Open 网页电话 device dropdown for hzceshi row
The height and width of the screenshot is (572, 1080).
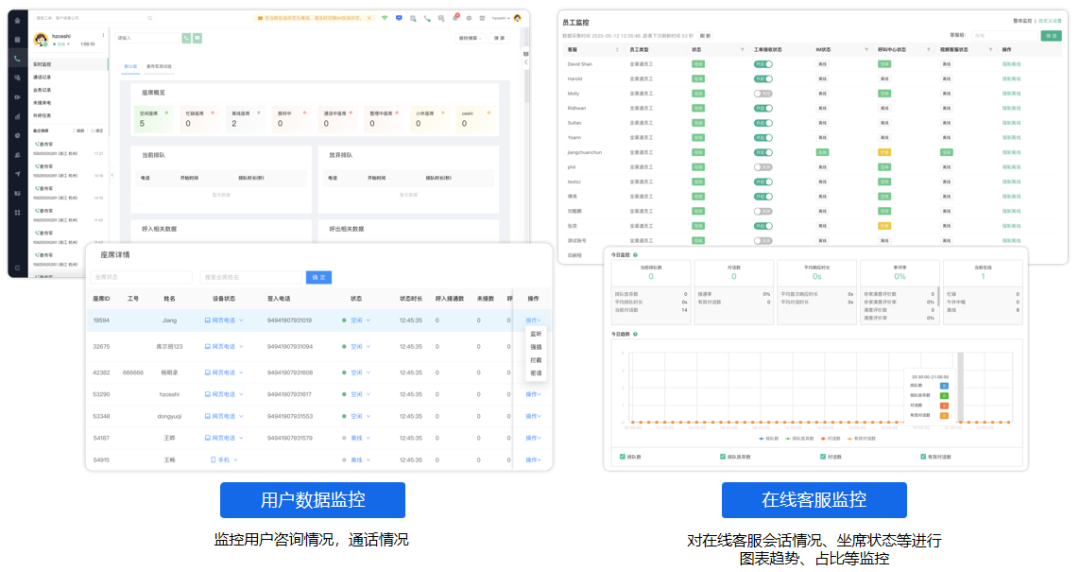click(224, 394)
